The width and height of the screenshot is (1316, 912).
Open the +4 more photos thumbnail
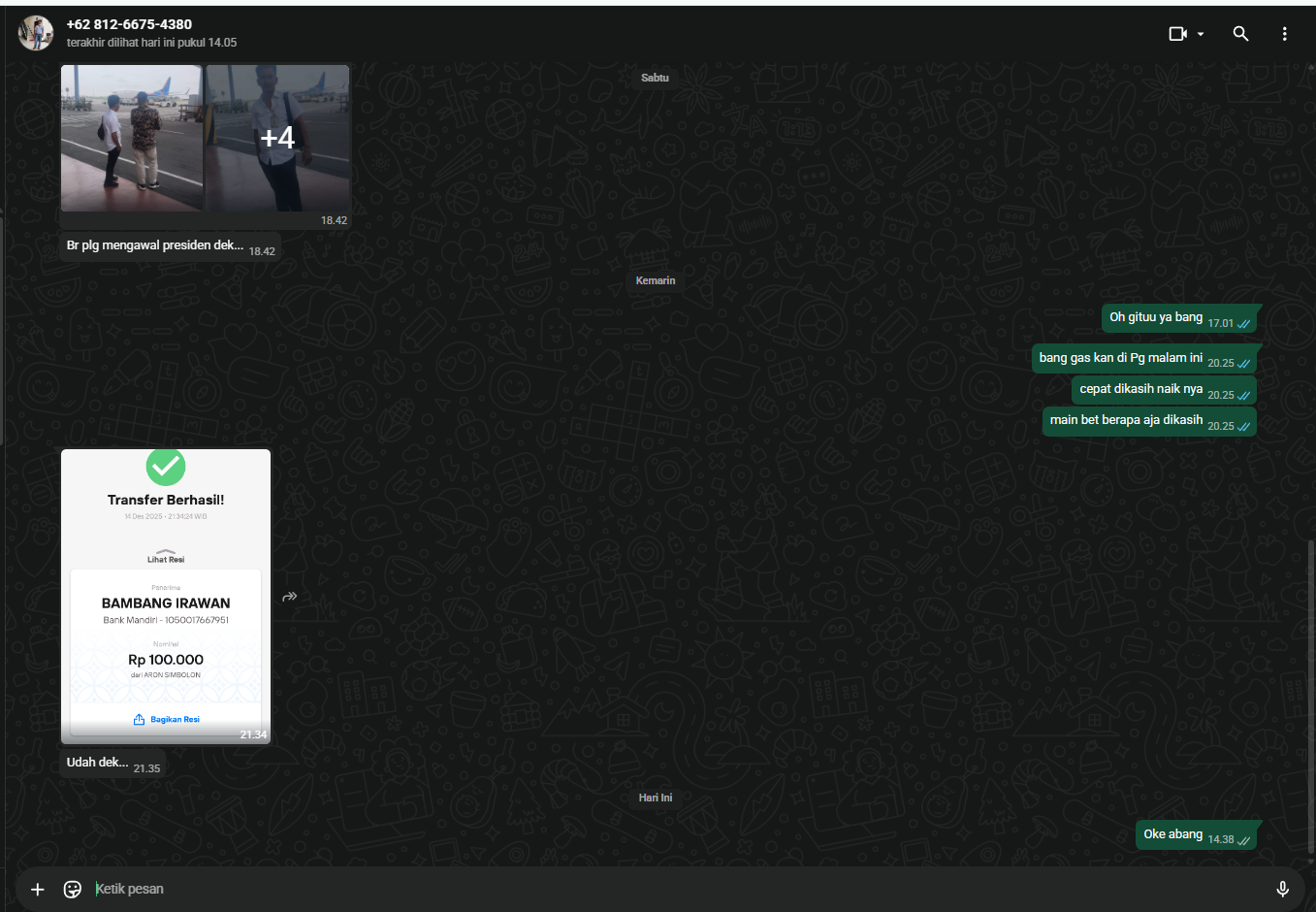click(x=277, y=138)
